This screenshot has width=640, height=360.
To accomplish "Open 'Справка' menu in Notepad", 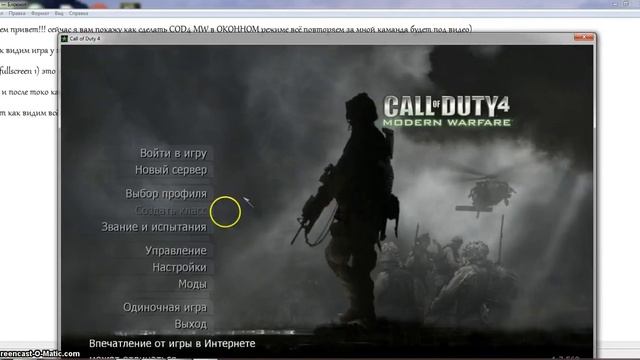I will tap(78, 13).
